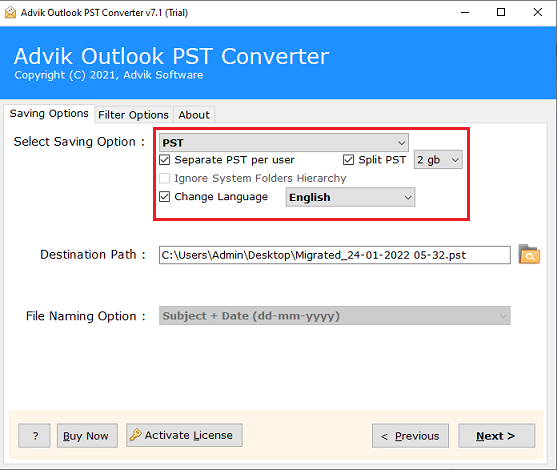The height and width of the screenshot is (470, 557).
Task: Switch to the Saving Options tab
Action: point(49,114)
